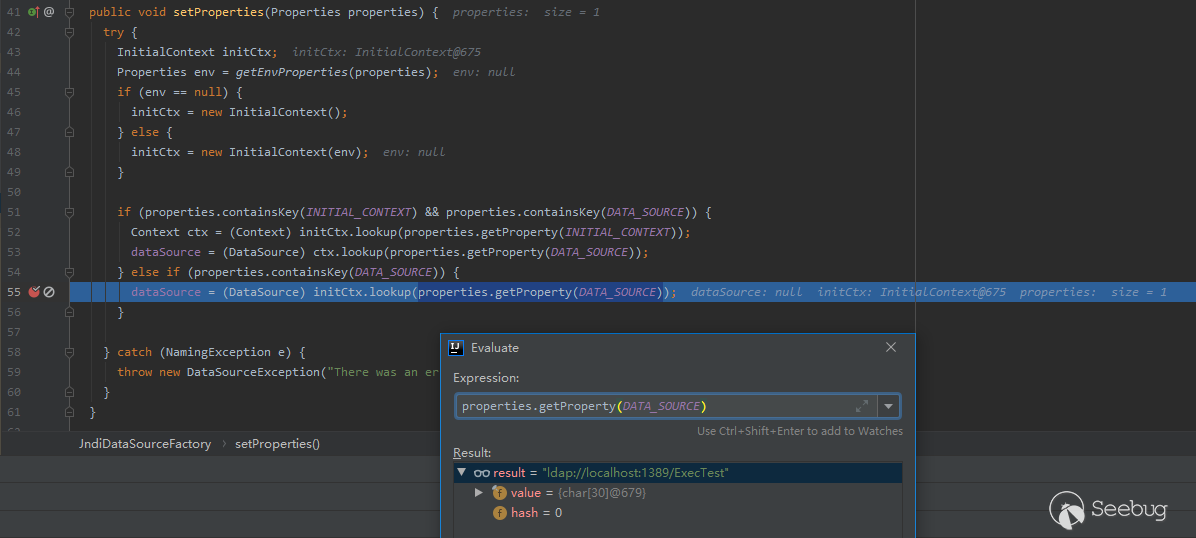Click the field icon next to hash
This screenshot has height=538, width=1196.
coord(500,513)
